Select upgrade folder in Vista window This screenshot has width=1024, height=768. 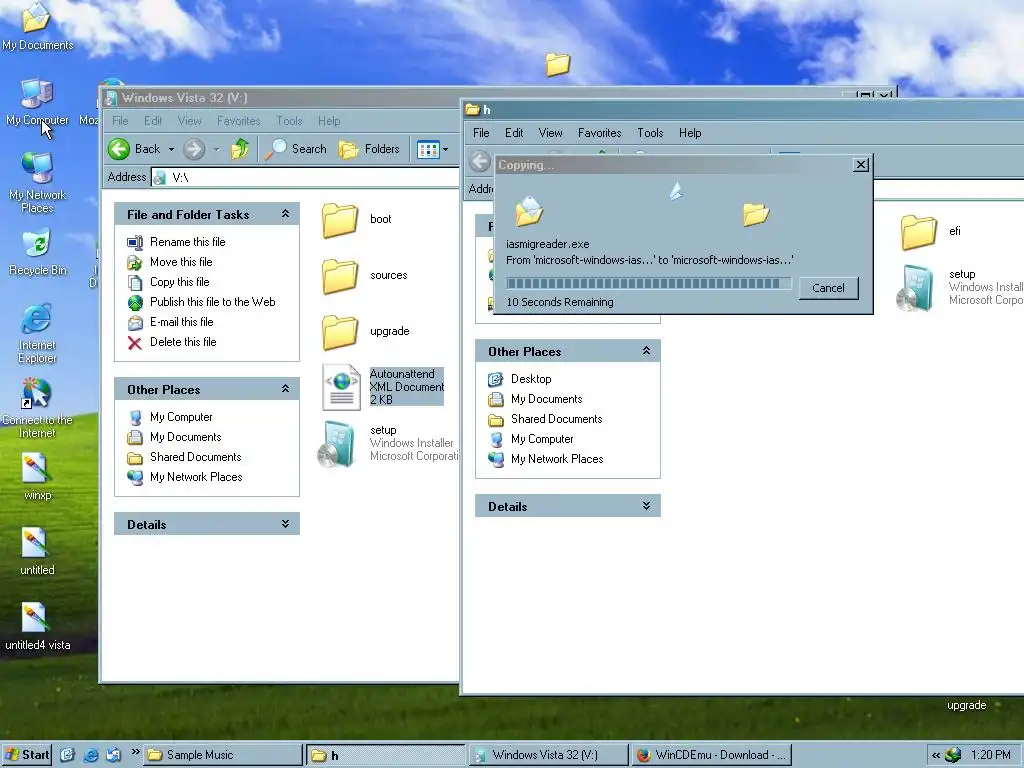pyautogui.click(x=340, y=332)
